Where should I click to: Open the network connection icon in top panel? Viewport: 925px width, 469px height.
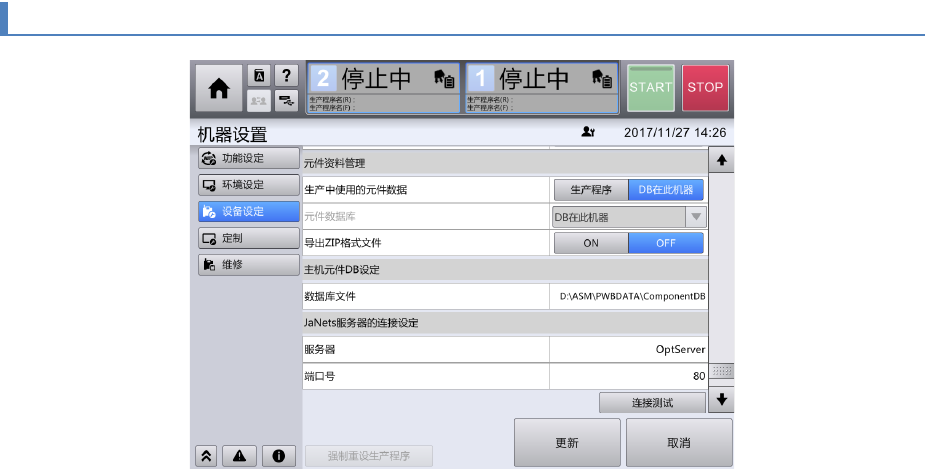(x=286, y=101)
